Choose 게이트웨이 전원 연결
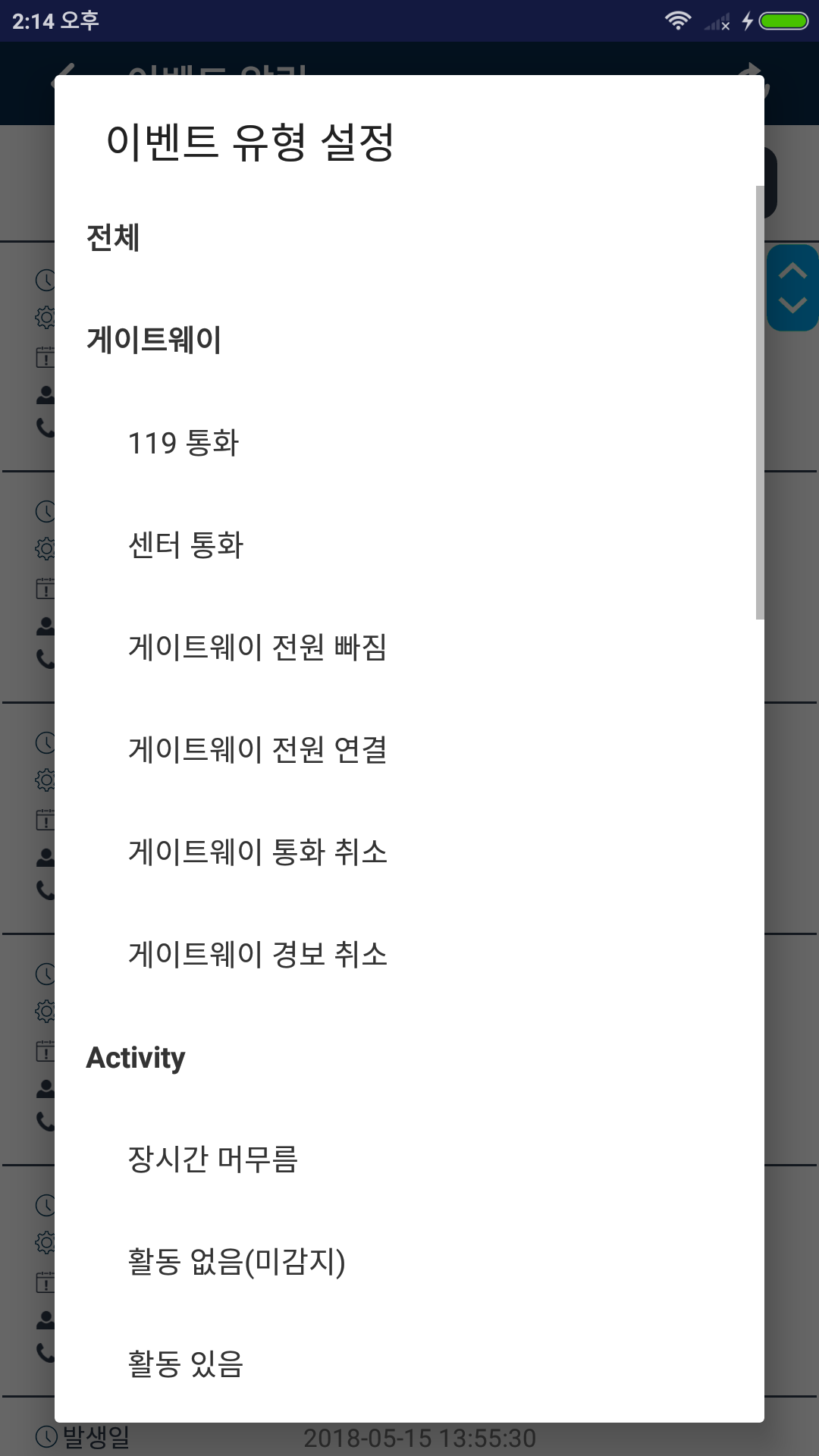819x1456 pixels. [258, 749]
